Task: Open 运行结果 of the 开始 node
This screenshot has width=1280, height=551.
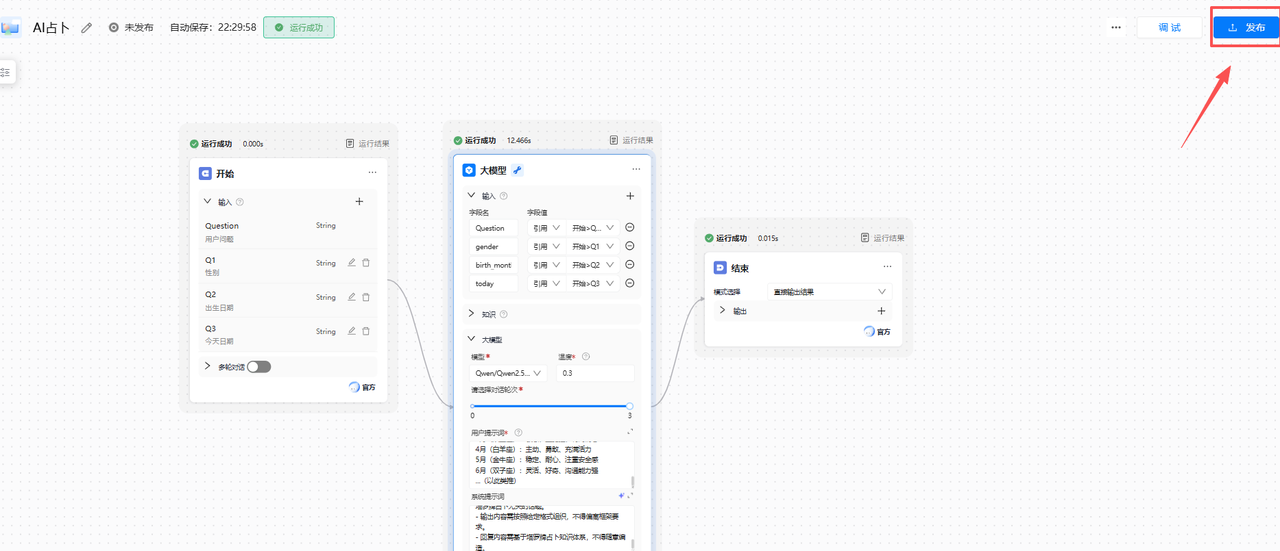Action: click(x=367, y=143)
